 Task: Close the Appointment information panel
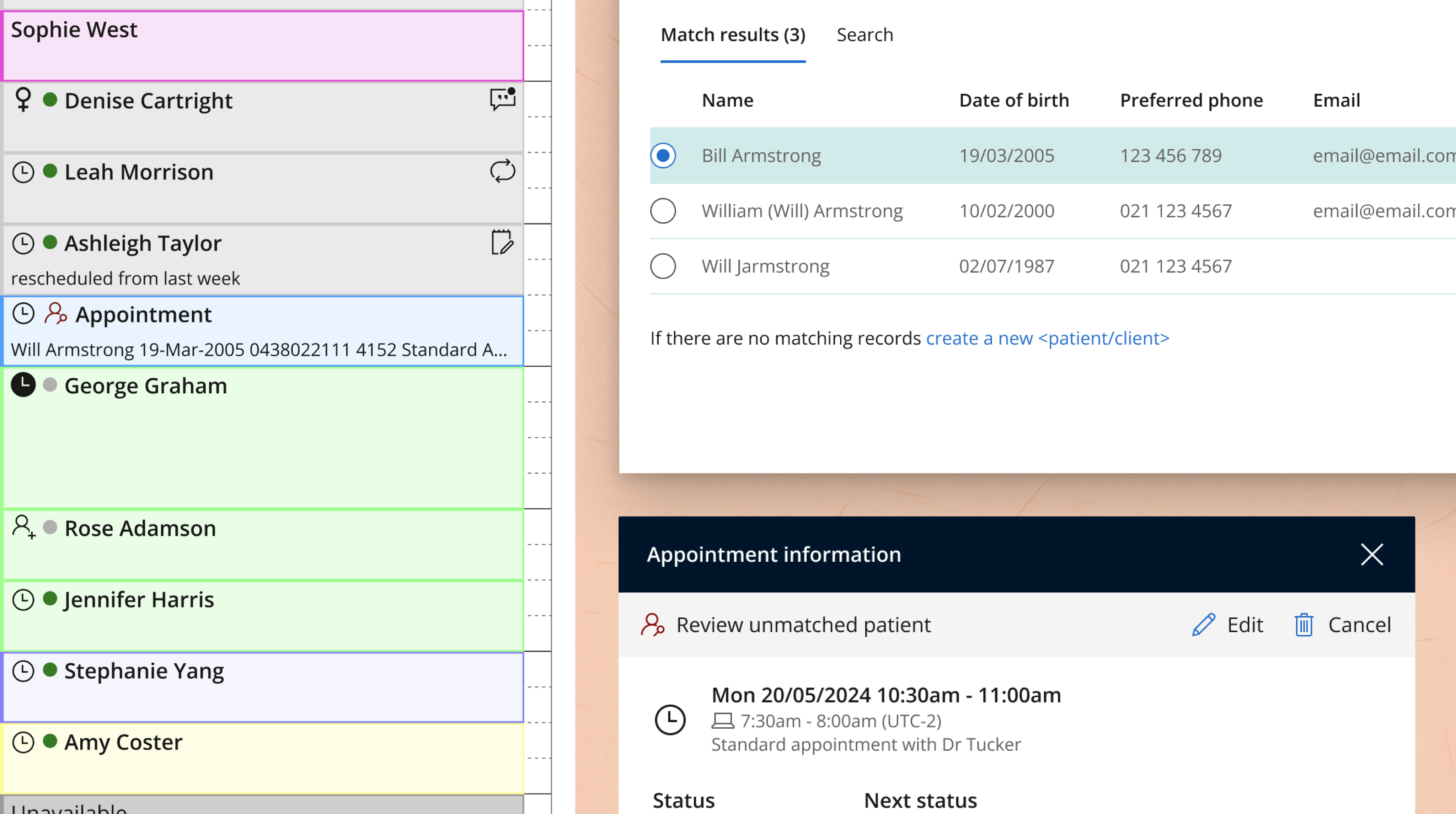pos(1372,554)
